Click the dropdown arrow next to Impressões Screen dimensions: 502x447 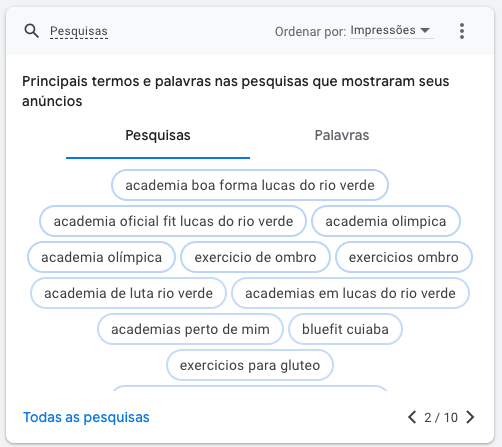425,30
